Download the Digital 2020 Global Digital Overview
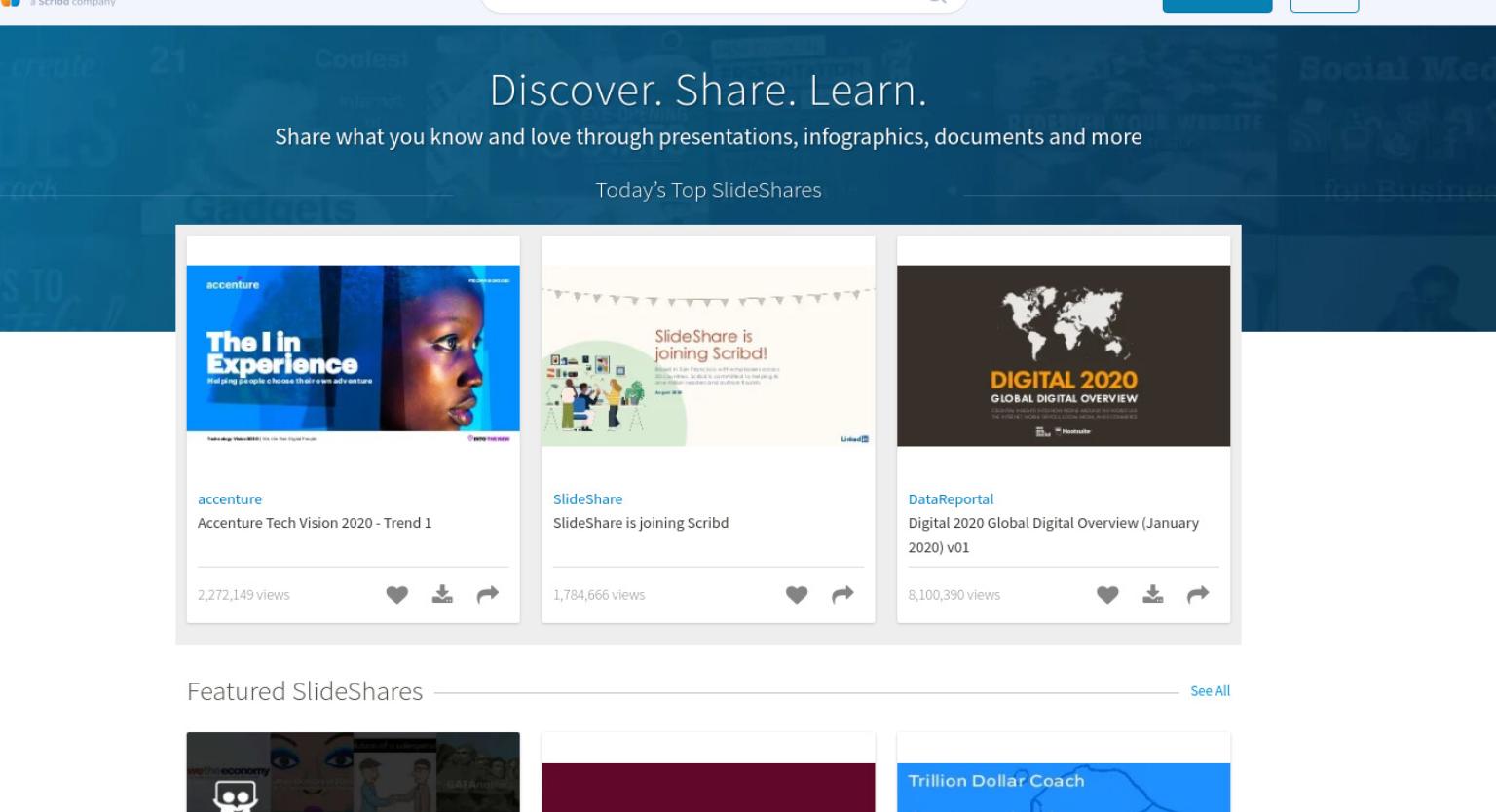 tap(1153, 594)
